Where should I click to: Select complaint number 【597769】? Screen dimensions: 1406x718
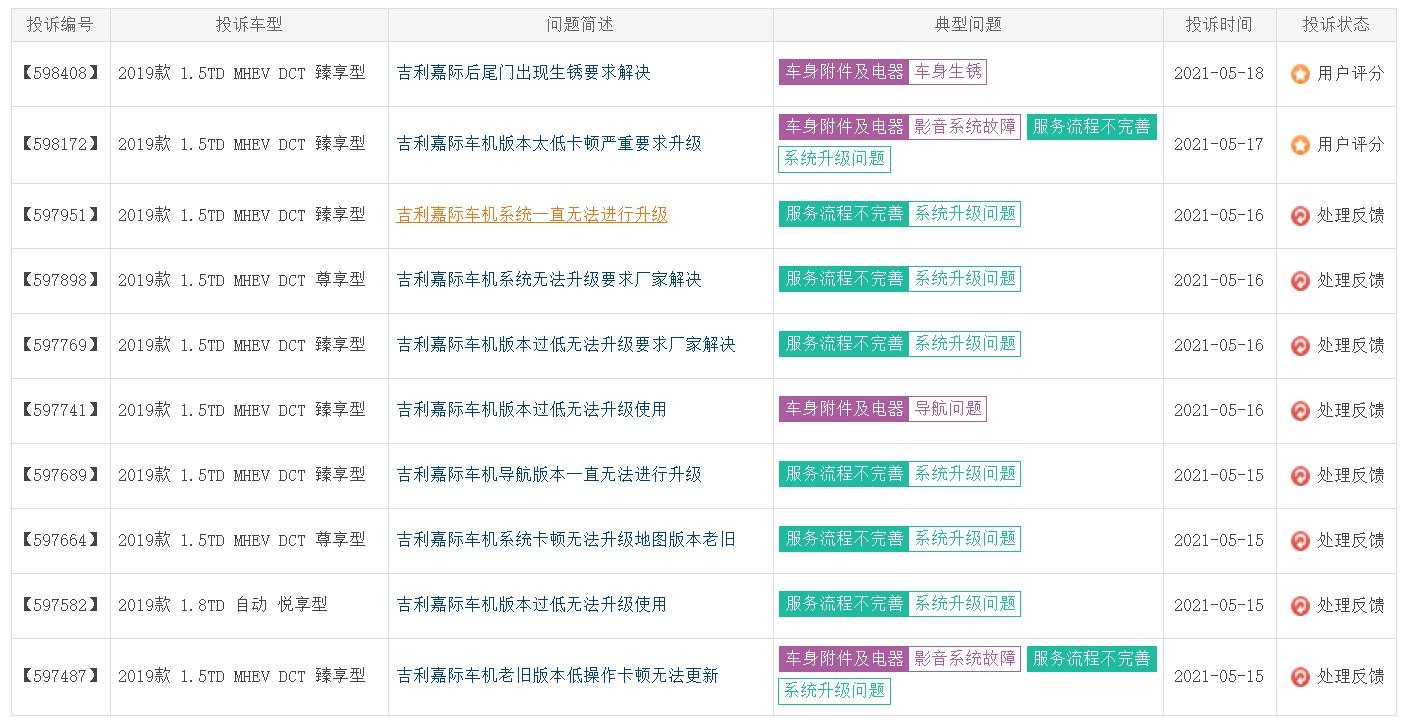point(60,346)
